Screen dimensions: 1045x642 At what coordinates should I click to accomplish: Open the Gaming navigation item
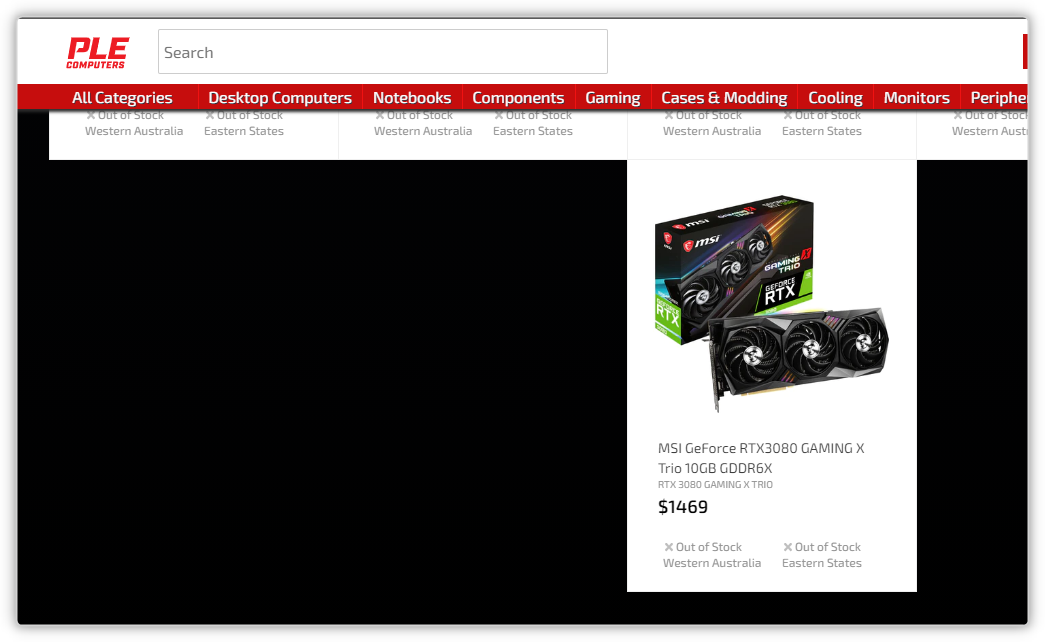[612, 97]
